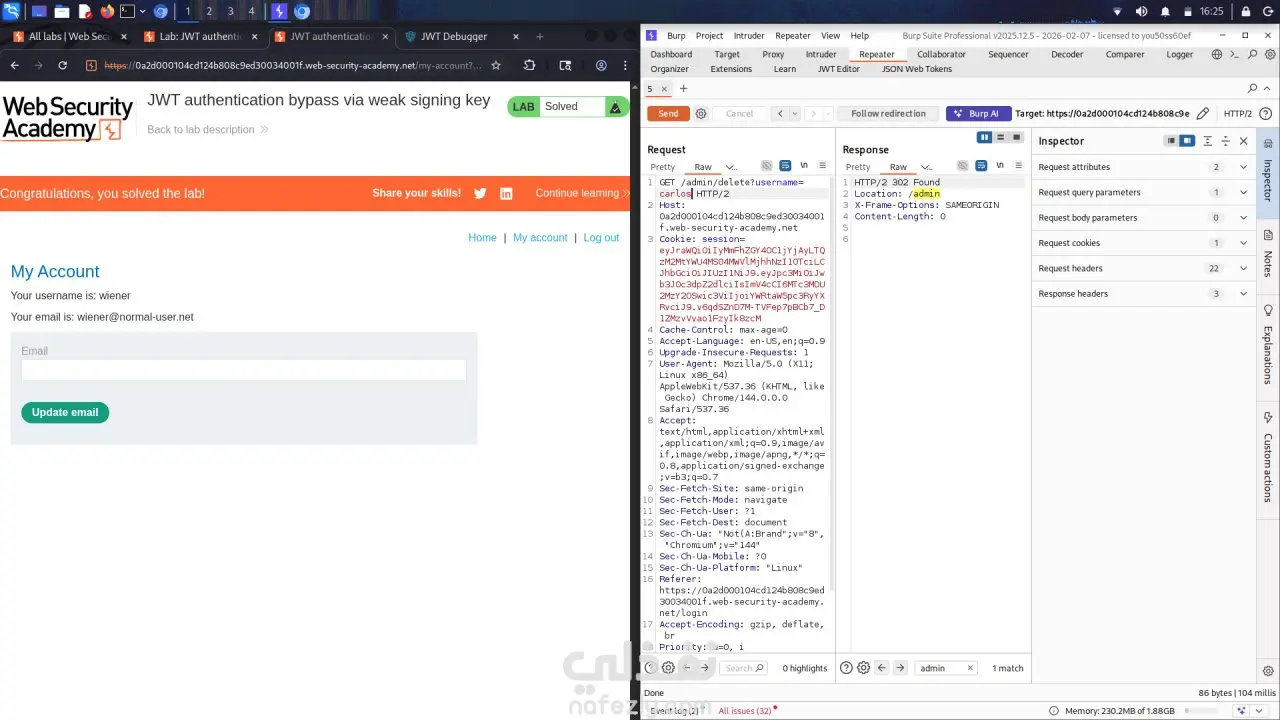Go back in Repeater request history
This screenshot has height=720, width=1280.
[x=781, y=114]
